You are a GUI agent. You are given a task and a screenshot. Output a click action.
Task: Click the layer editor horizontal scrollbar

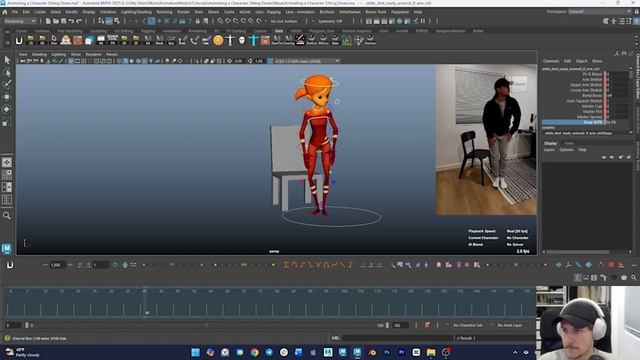(x=578, y=252)
